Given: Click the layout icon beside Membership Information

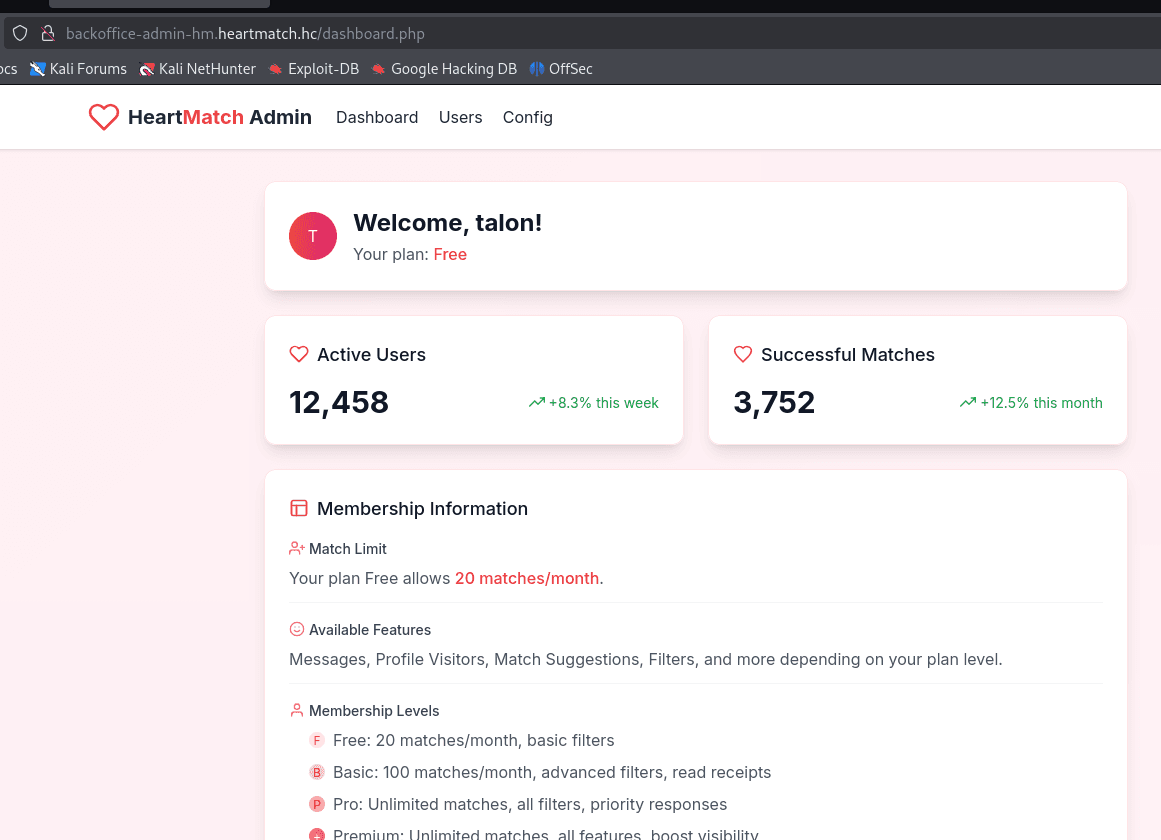Looking at the screenshot, I should [298, 508].
